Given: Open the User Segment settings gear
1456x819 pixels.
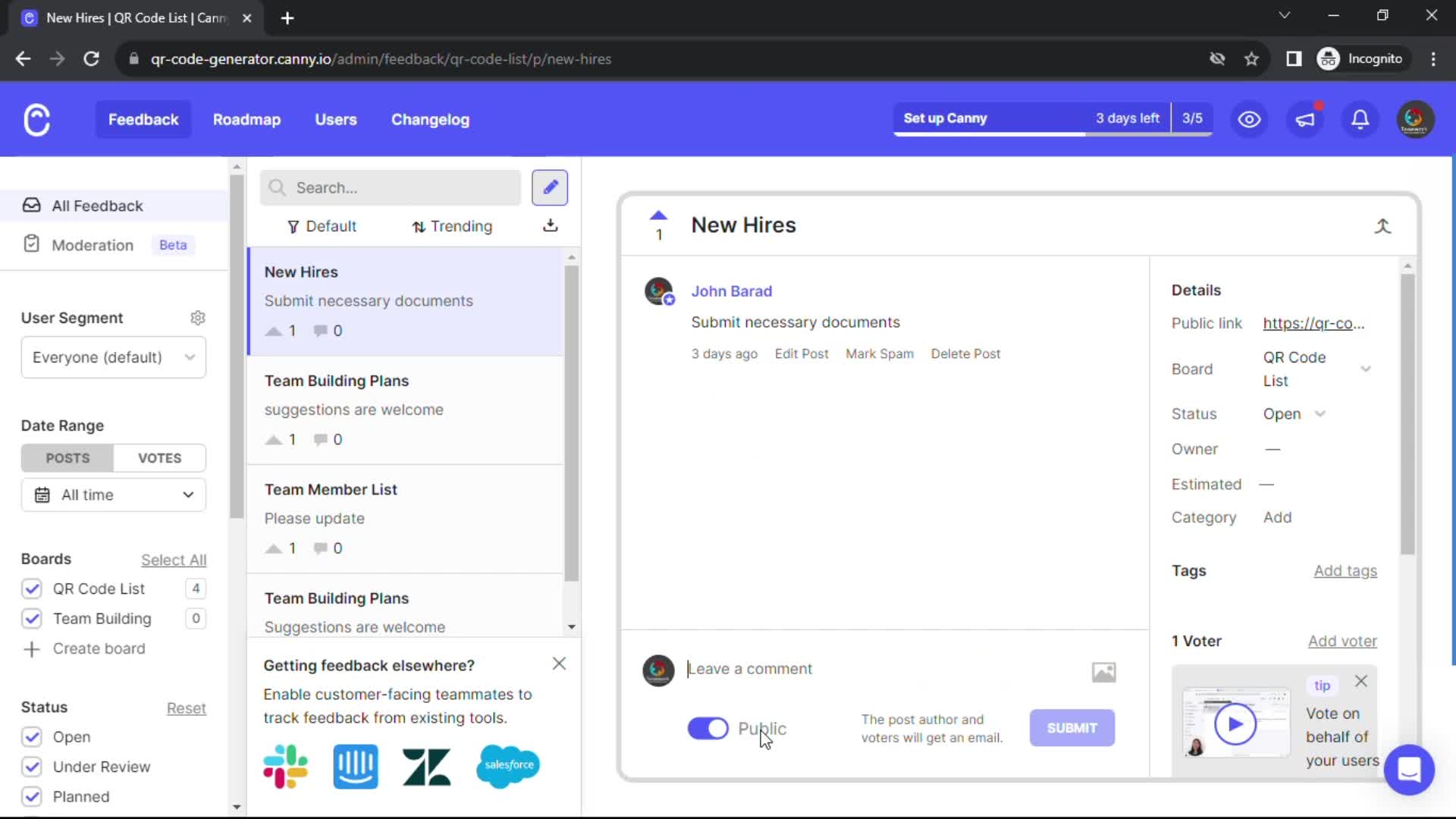Looking at the screenshot, I should (x=197, y=318).
